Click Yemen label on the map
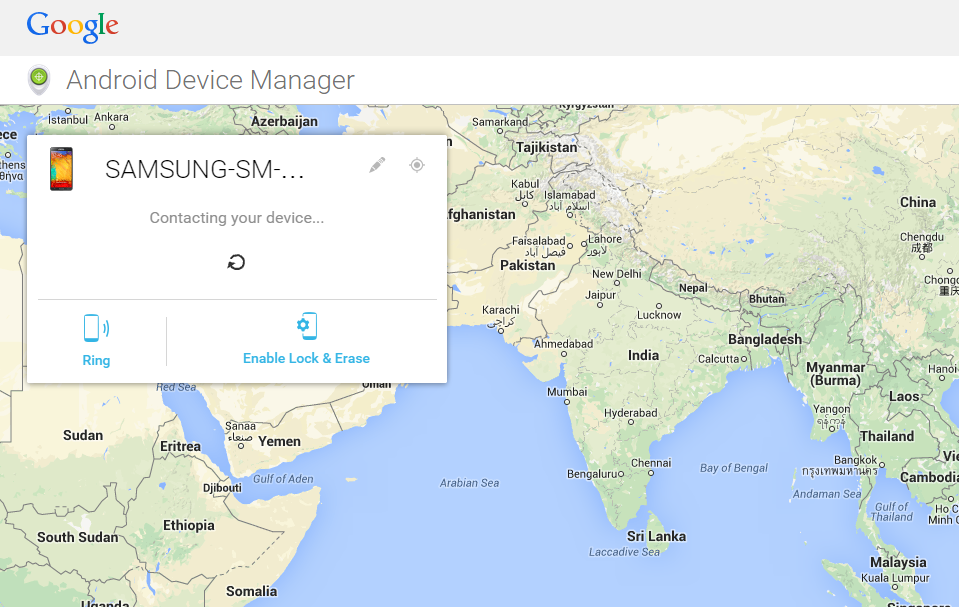Image resolution: width=959 pixels, height=607 pixels. (279, 441)
